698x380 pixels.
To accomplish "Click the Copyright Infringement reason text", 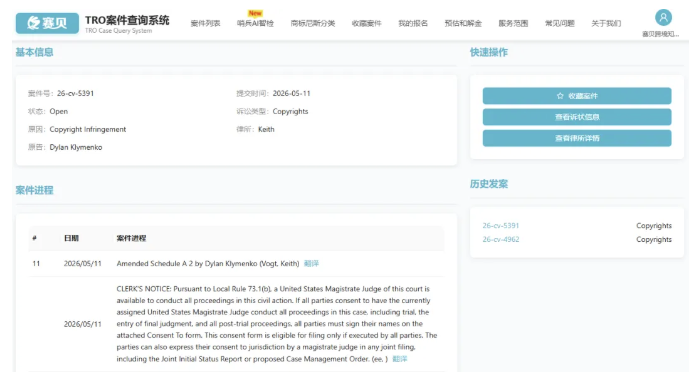I will pyautogui.click(x=88, y=129).
